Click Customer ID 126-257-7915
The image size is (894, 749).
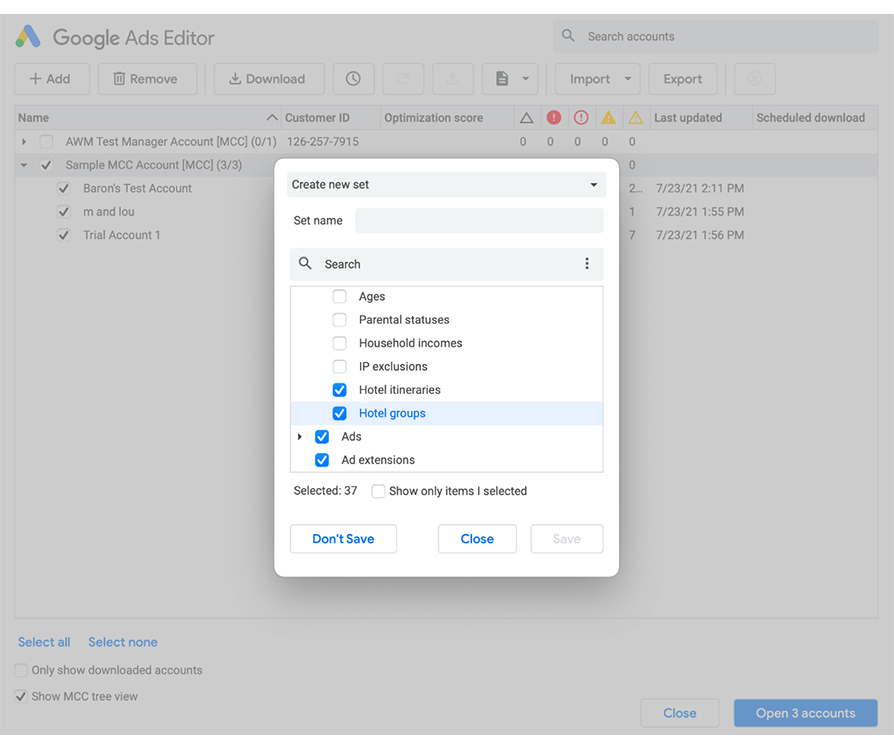coord(323,141)
